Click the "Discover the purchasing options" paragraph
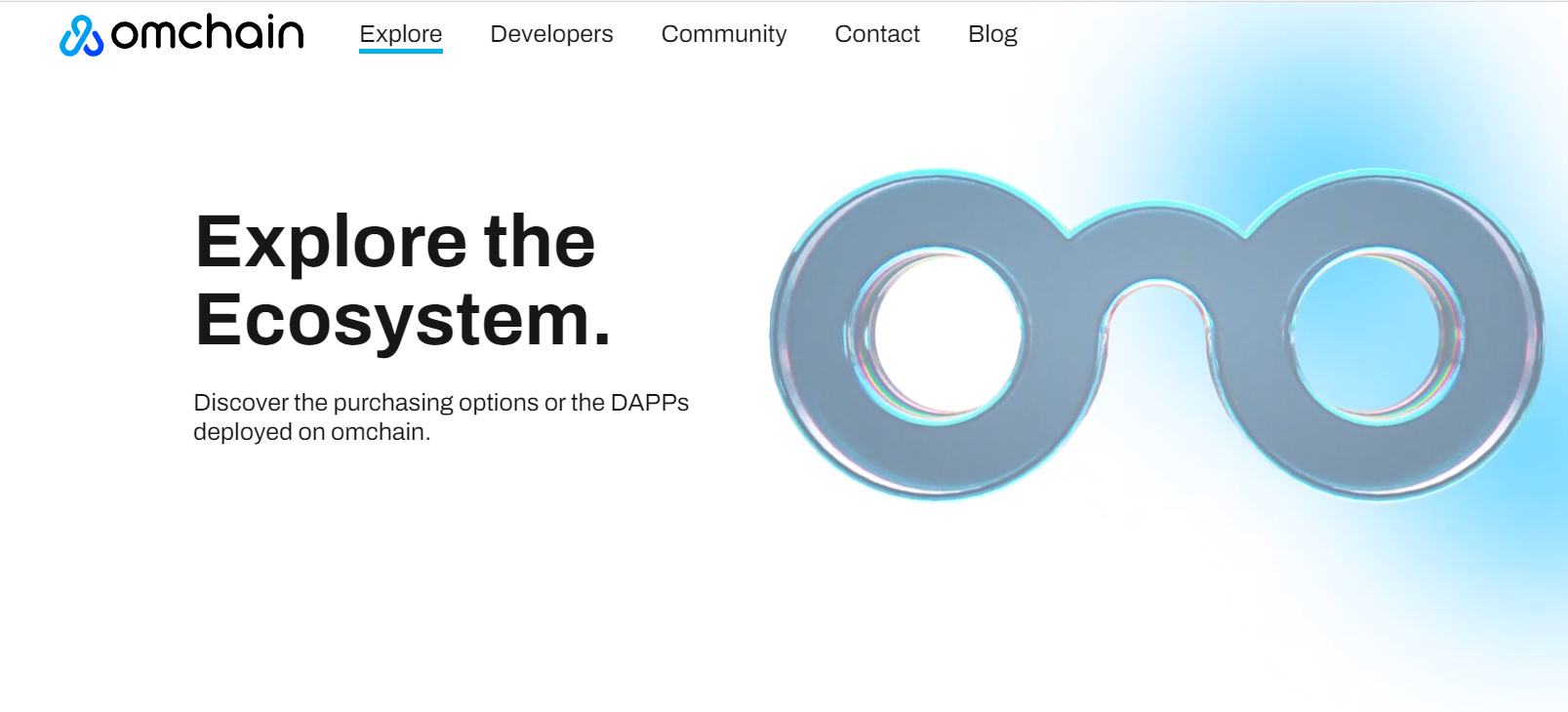The height and width of the screenshot is (712, 1568). click(441, 416)
